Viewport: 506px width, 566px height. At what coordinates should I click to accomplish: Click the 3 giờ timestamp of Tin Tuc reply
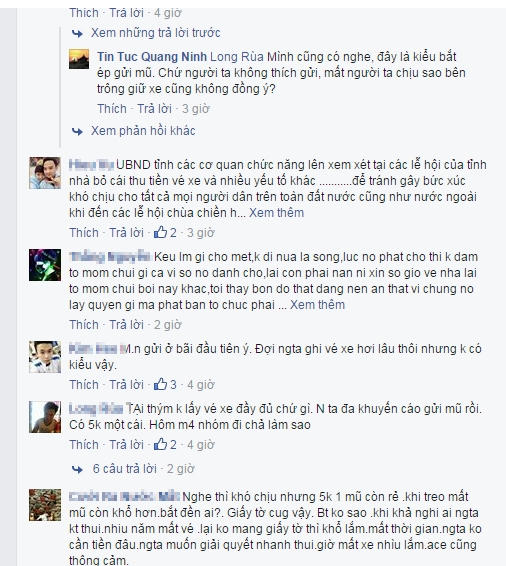[196, 109]
